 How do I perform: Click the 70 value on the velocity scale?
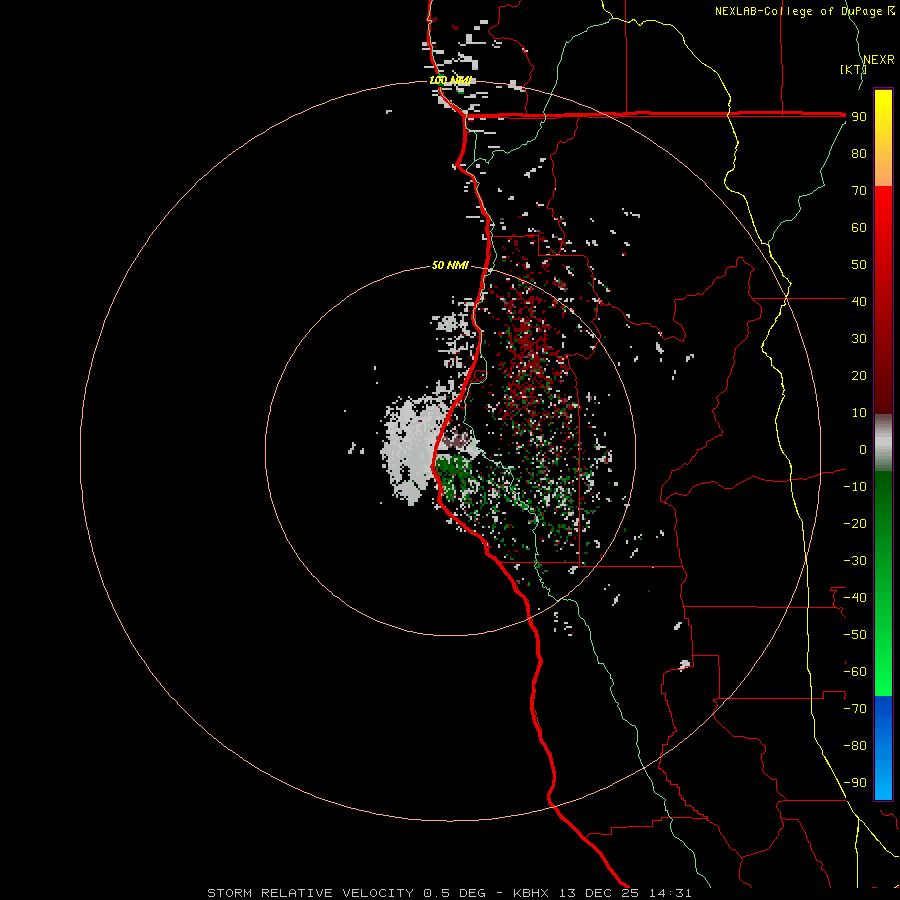[859, 191]
